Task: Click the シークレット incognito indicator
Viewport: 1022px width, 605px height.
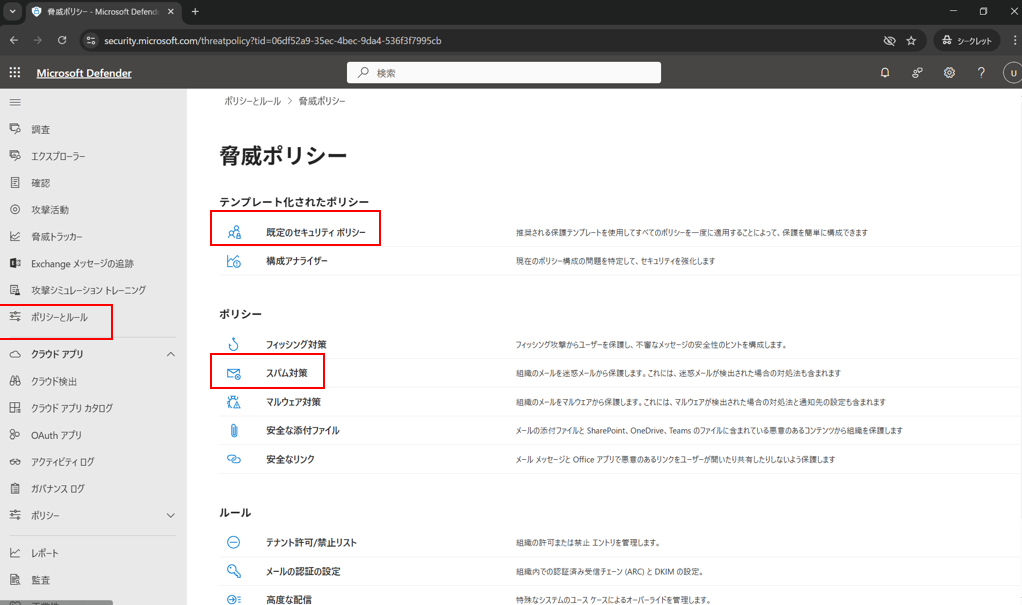Action: point(967,40)
